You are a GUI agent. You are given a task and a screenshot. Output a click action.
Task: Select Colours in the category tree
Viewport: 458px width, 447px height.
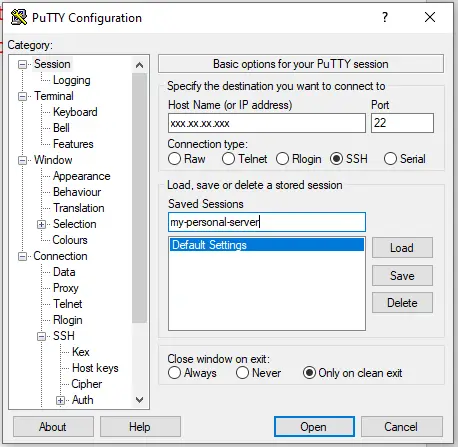pos(70,240)
